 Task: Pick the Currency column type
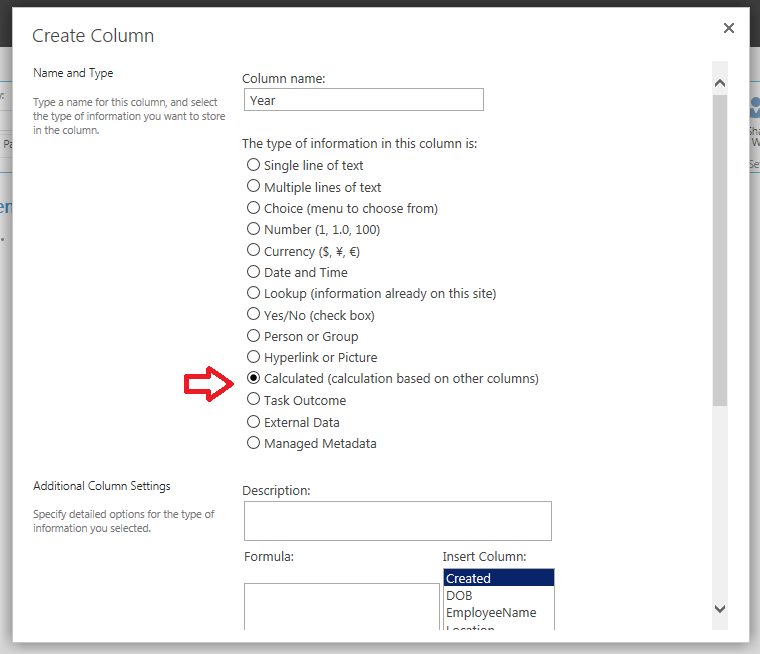tap(254, 251)
